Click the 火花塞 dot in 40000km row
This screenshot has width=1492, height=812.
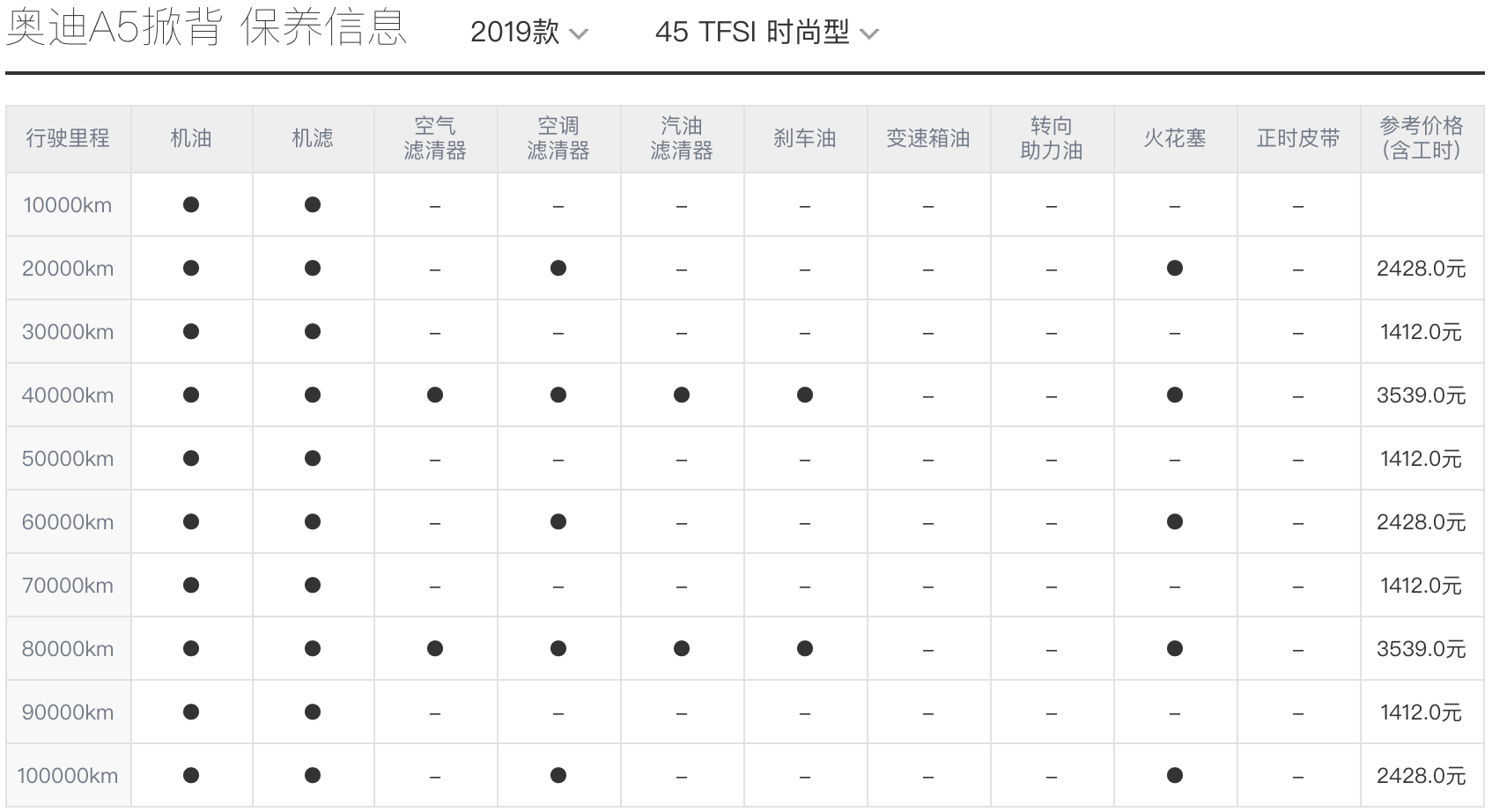pos(1175,395)
